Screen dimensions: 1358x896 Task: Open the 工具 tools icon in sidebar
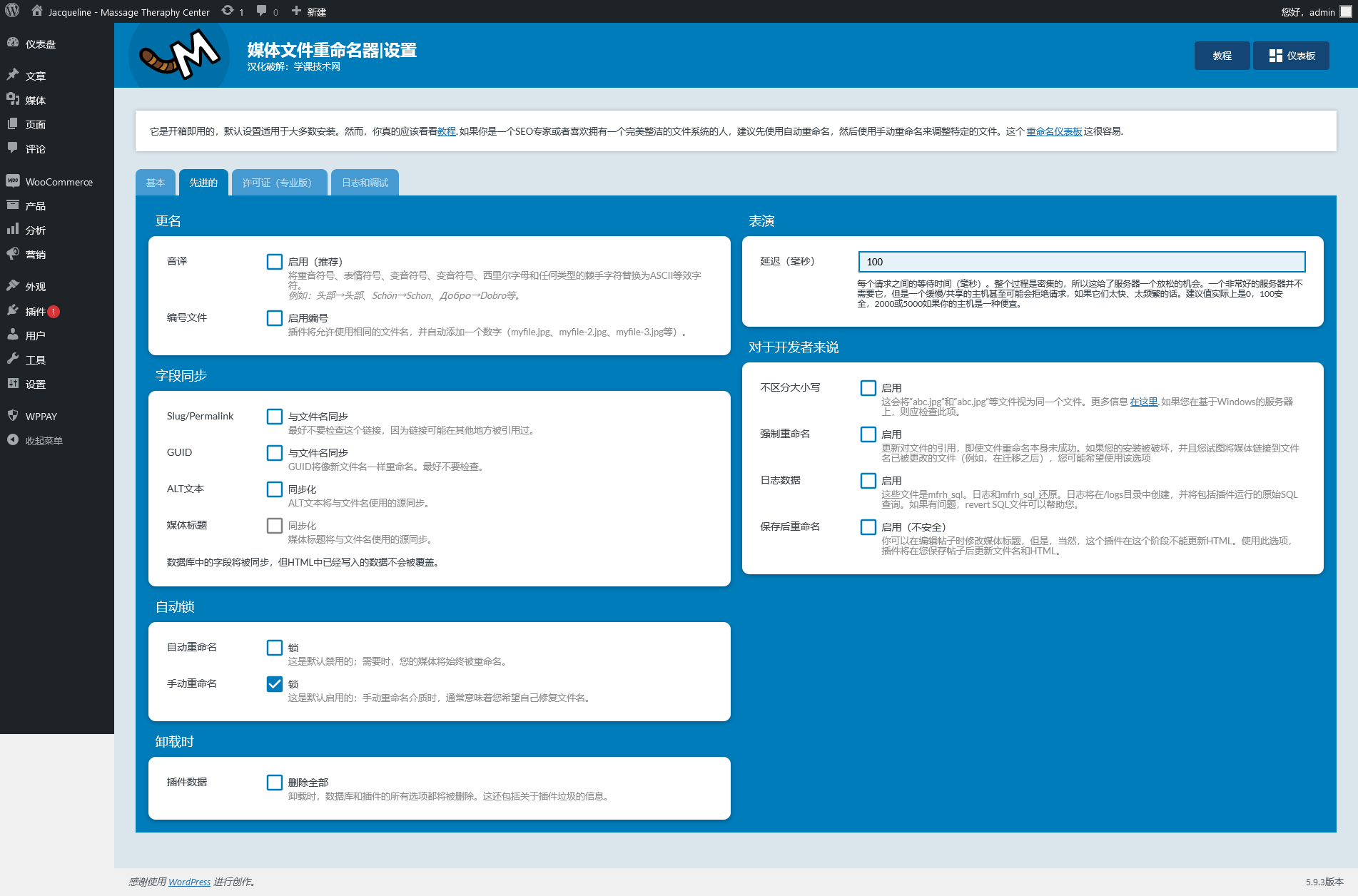click(x=13, y=359)
